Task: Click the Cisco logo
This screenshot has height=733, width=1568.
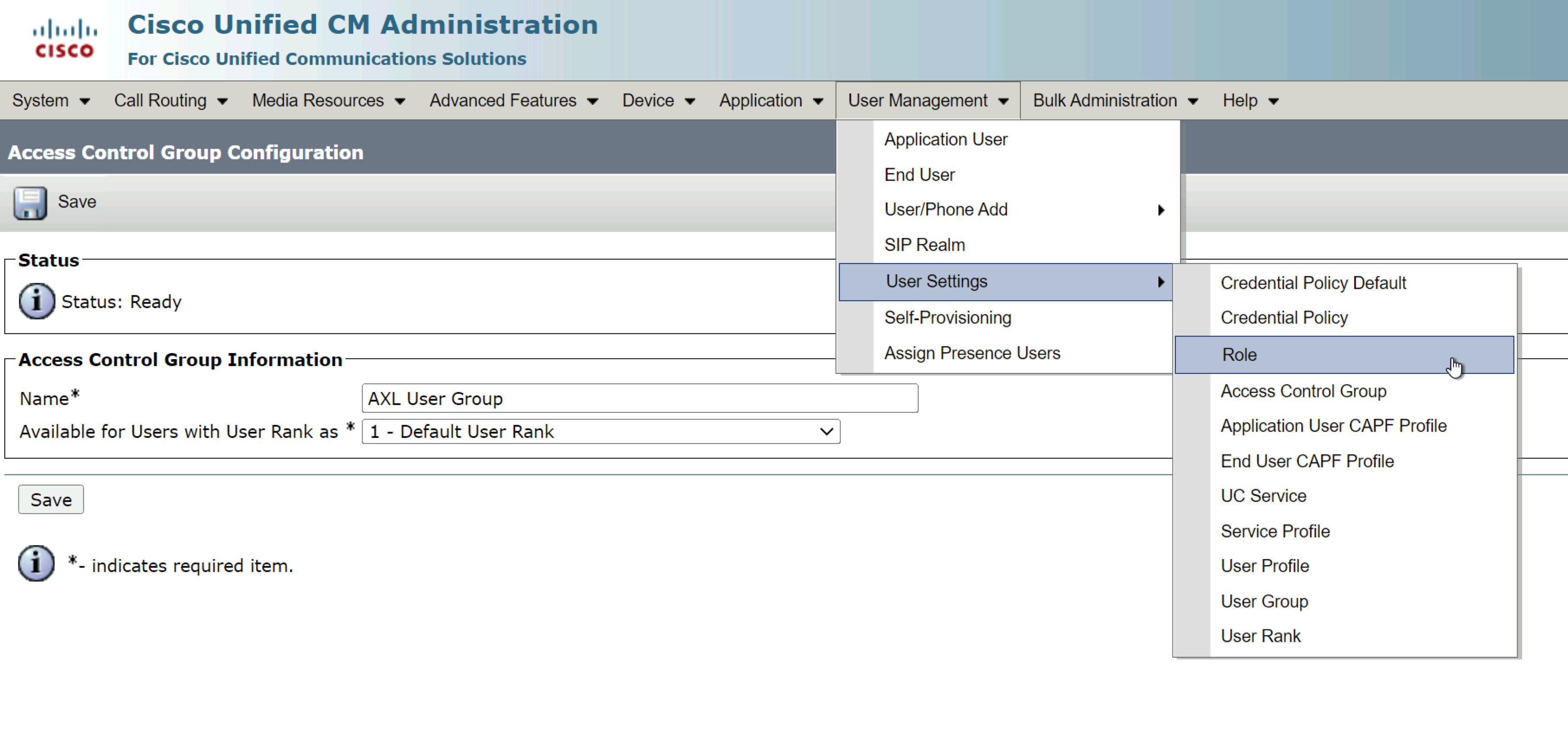Action: (x=65, y=39)
